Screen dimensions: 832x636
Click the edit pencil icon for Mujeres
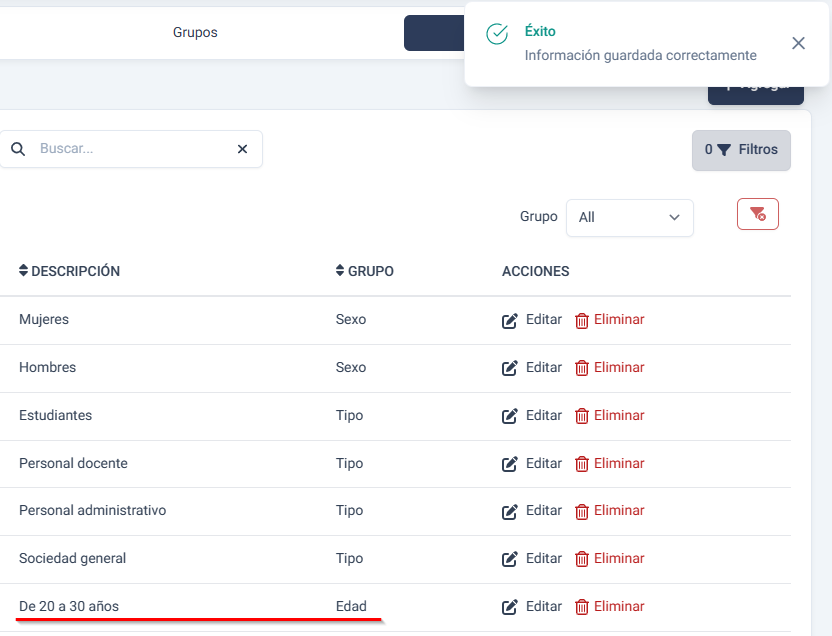point(510,321)
